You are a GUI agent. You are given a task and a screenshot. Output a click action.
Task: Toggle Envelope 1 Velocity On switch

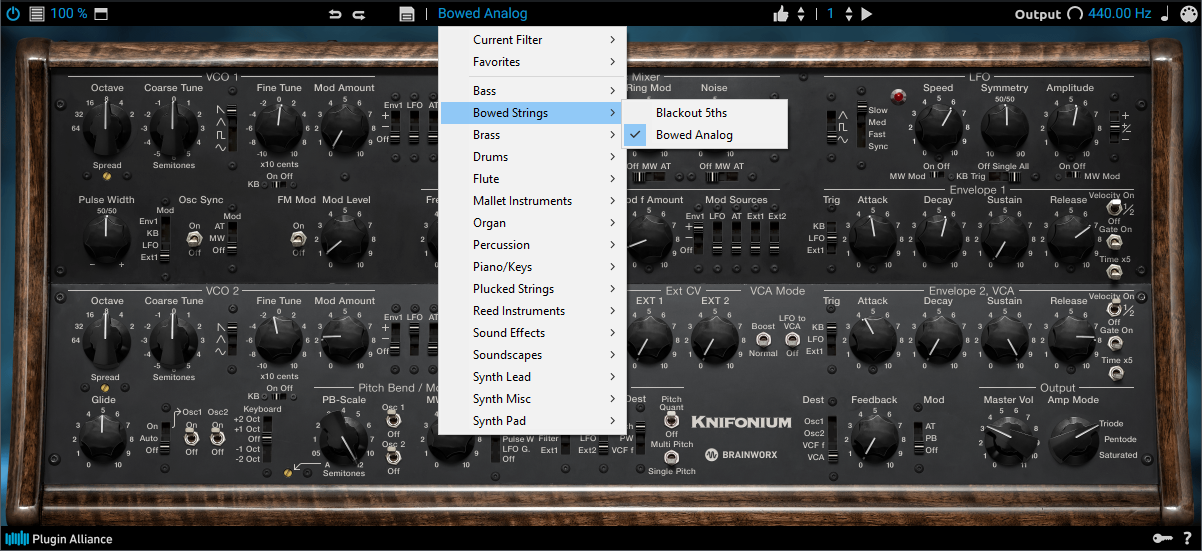click(x=1113, y=208)
